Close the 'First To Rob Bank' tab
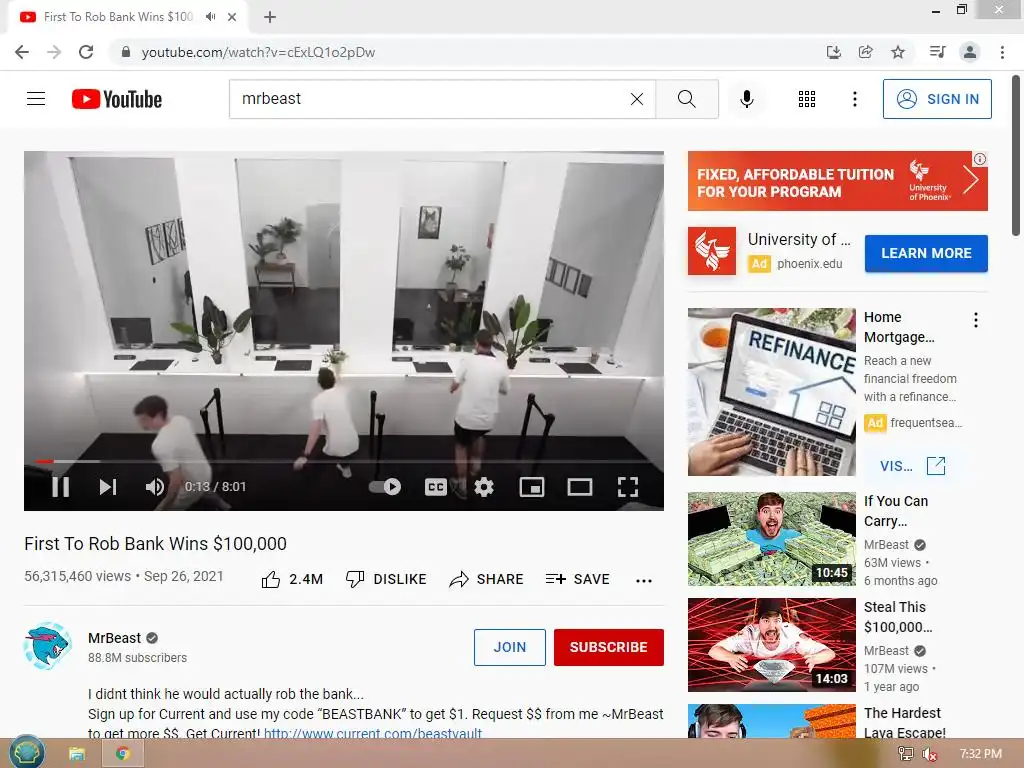 click(x=232, y=17)
